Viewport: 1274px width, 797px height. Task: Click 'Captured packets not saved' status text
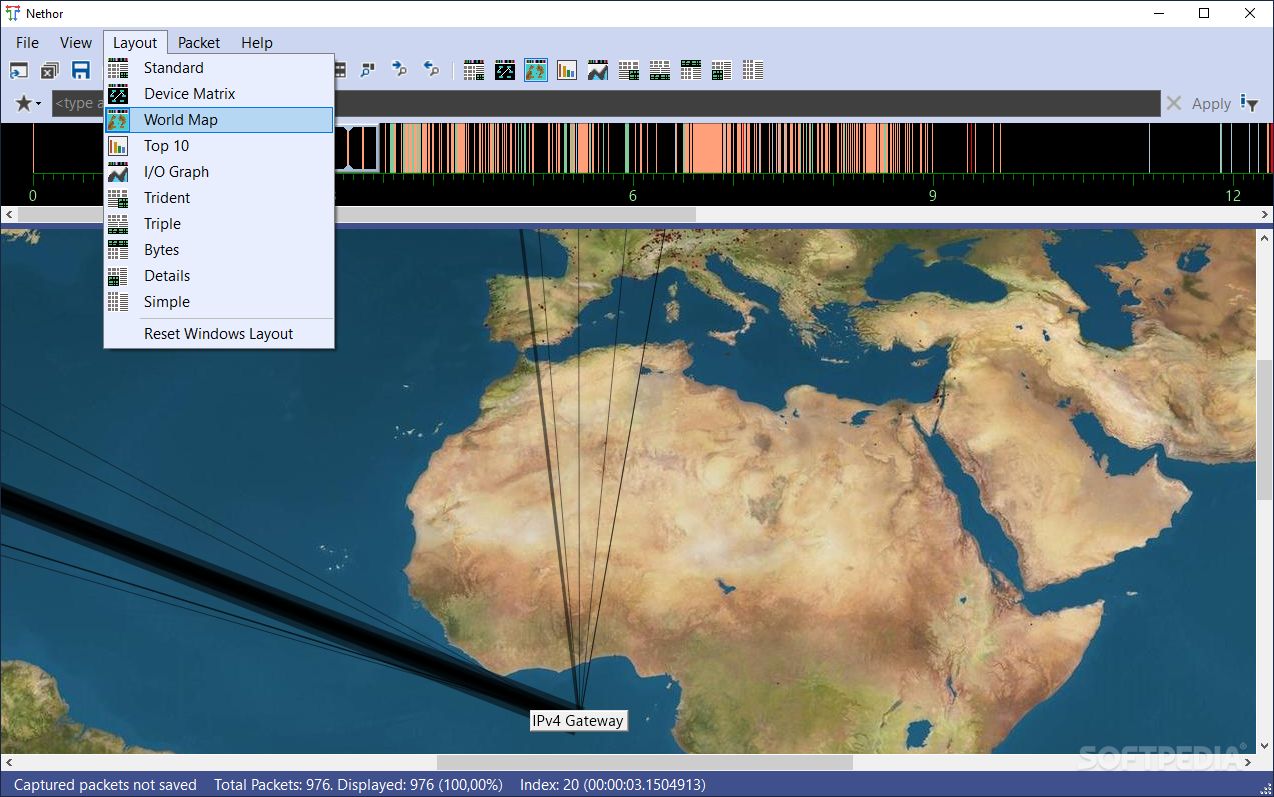coord(105,785)
